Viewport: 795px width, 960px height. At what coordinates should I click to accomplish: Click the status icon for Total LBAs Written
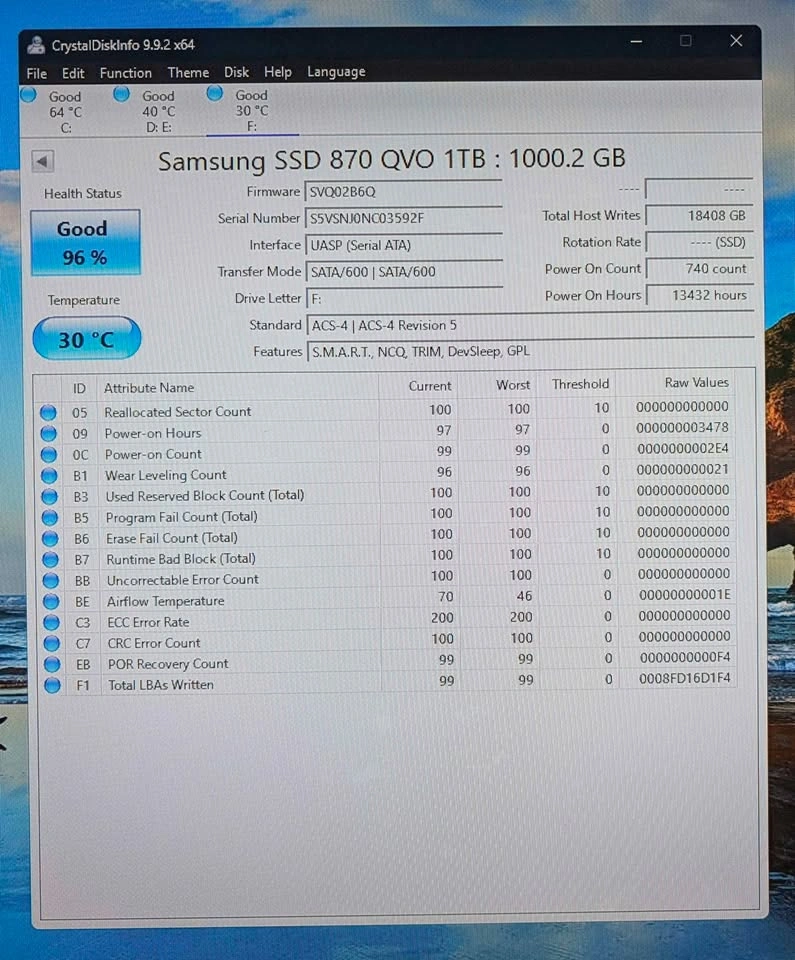point(53,686)
